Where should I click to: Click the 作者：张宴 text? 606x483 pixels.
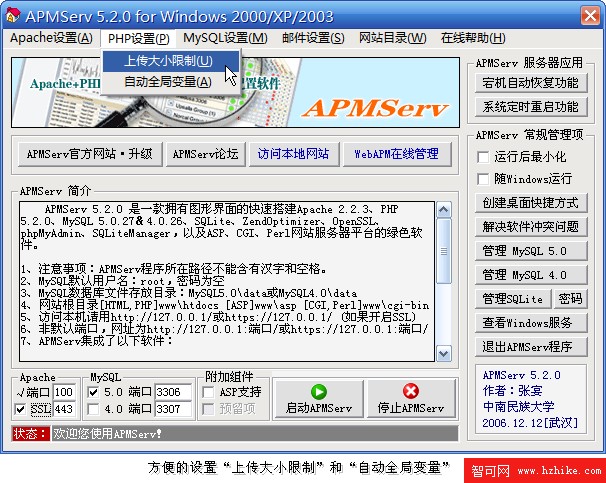[x=512, y=391]
